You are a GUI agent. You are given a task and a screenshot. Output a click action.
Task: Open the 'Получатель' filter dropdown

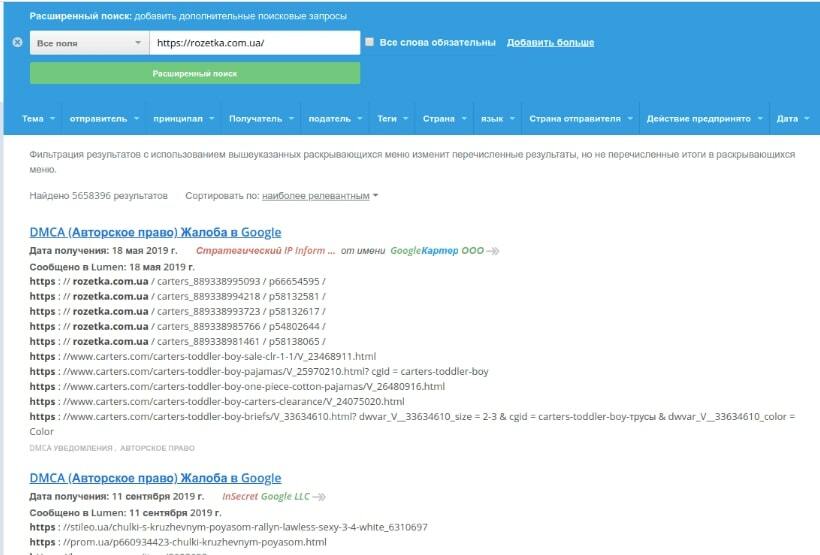261,119
